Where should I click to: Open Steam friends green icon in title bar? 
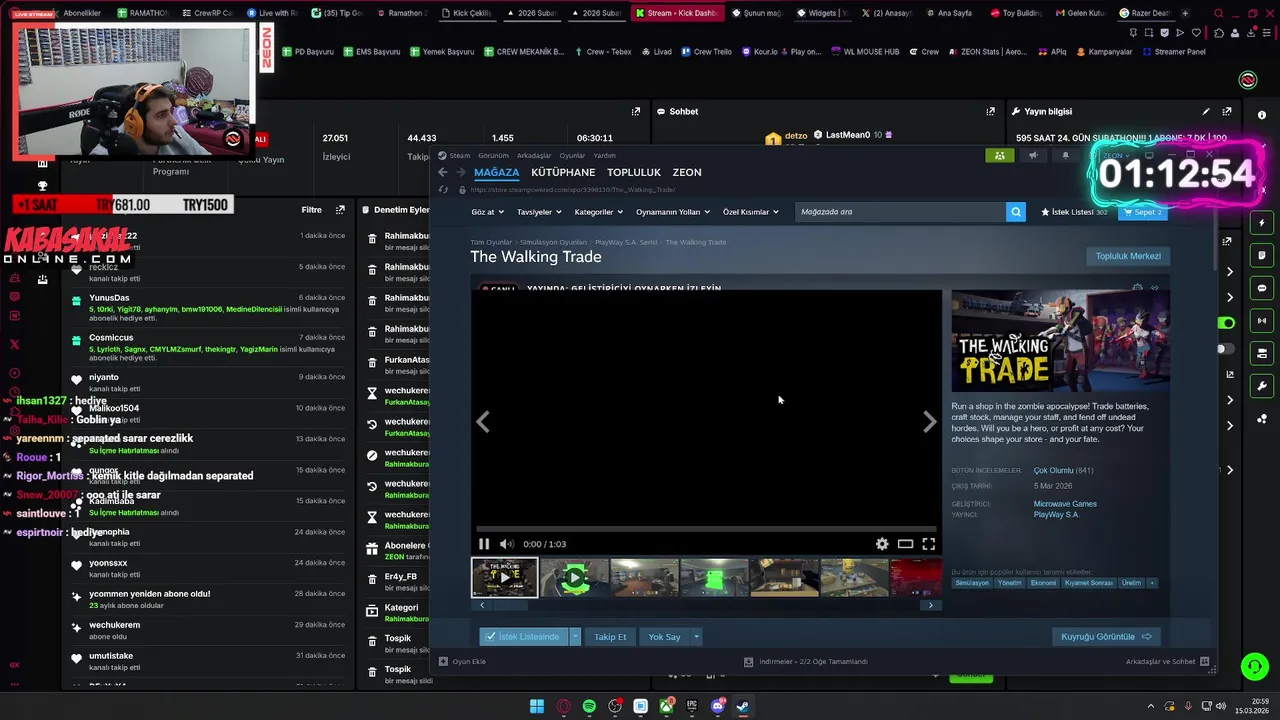[x=998, y=155]
